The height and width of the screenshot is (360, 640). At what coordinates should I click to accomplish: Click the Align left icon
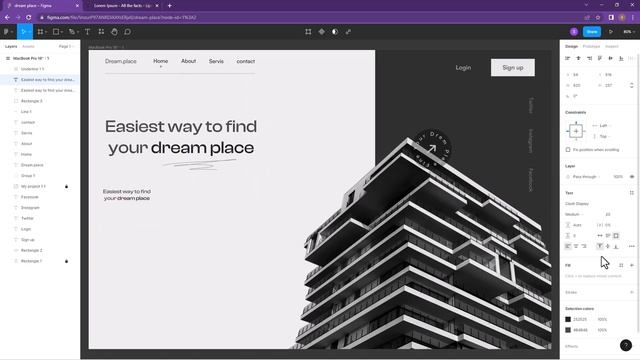point(568,58)
